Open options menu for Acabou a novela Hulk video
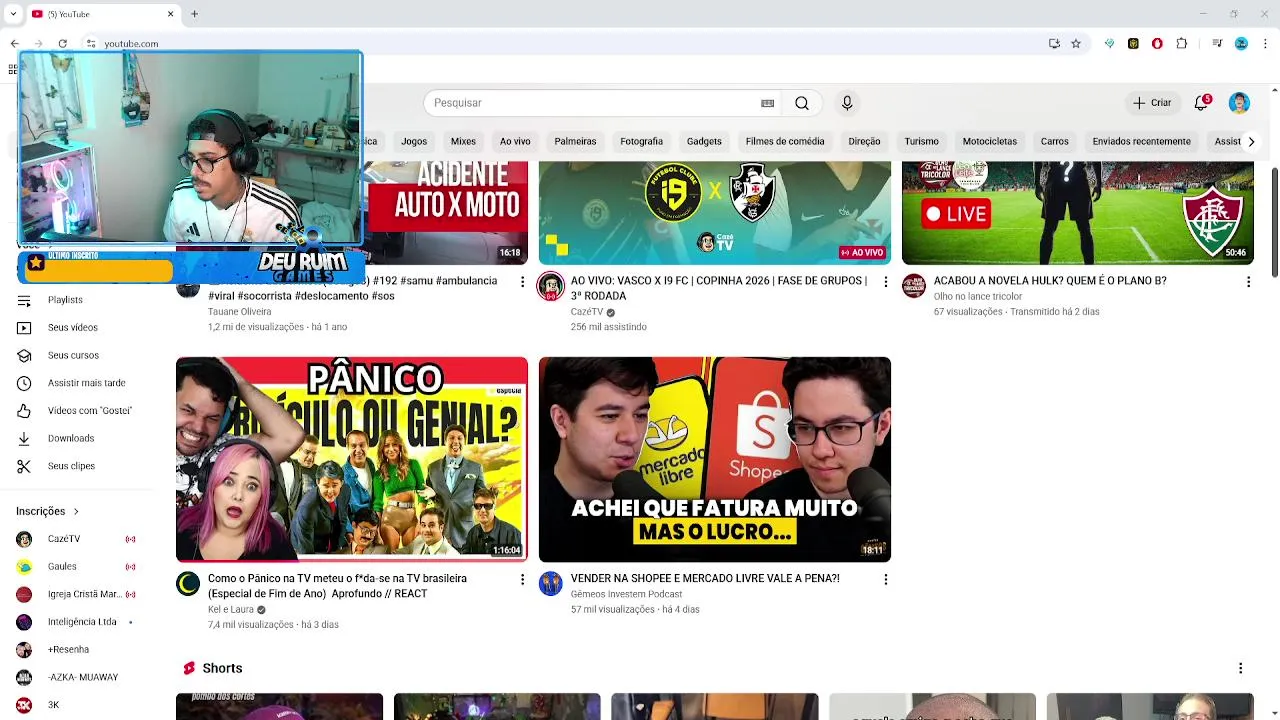 point(1248,282)
